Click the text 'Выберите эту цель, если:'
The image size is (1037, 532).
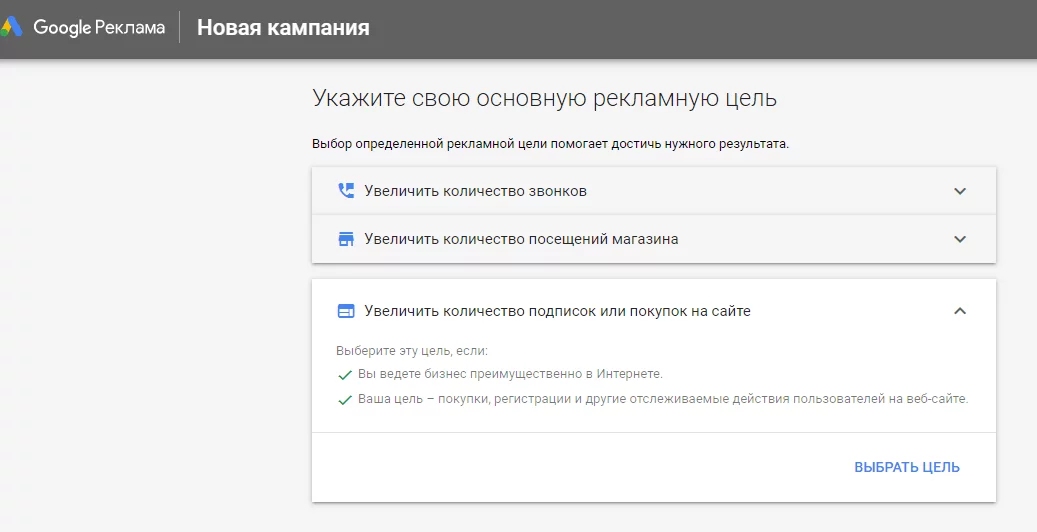tap(411, 351)
